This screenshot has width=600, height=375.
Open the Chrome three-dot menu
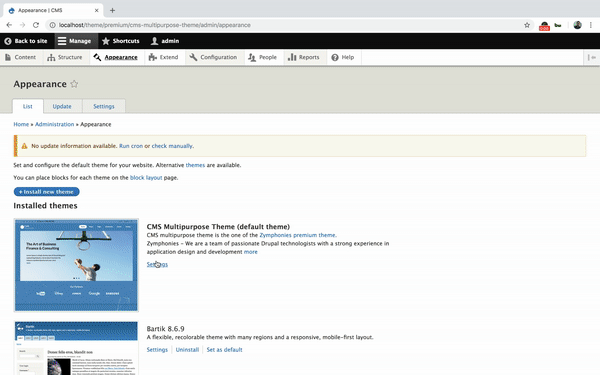(591, 25)
